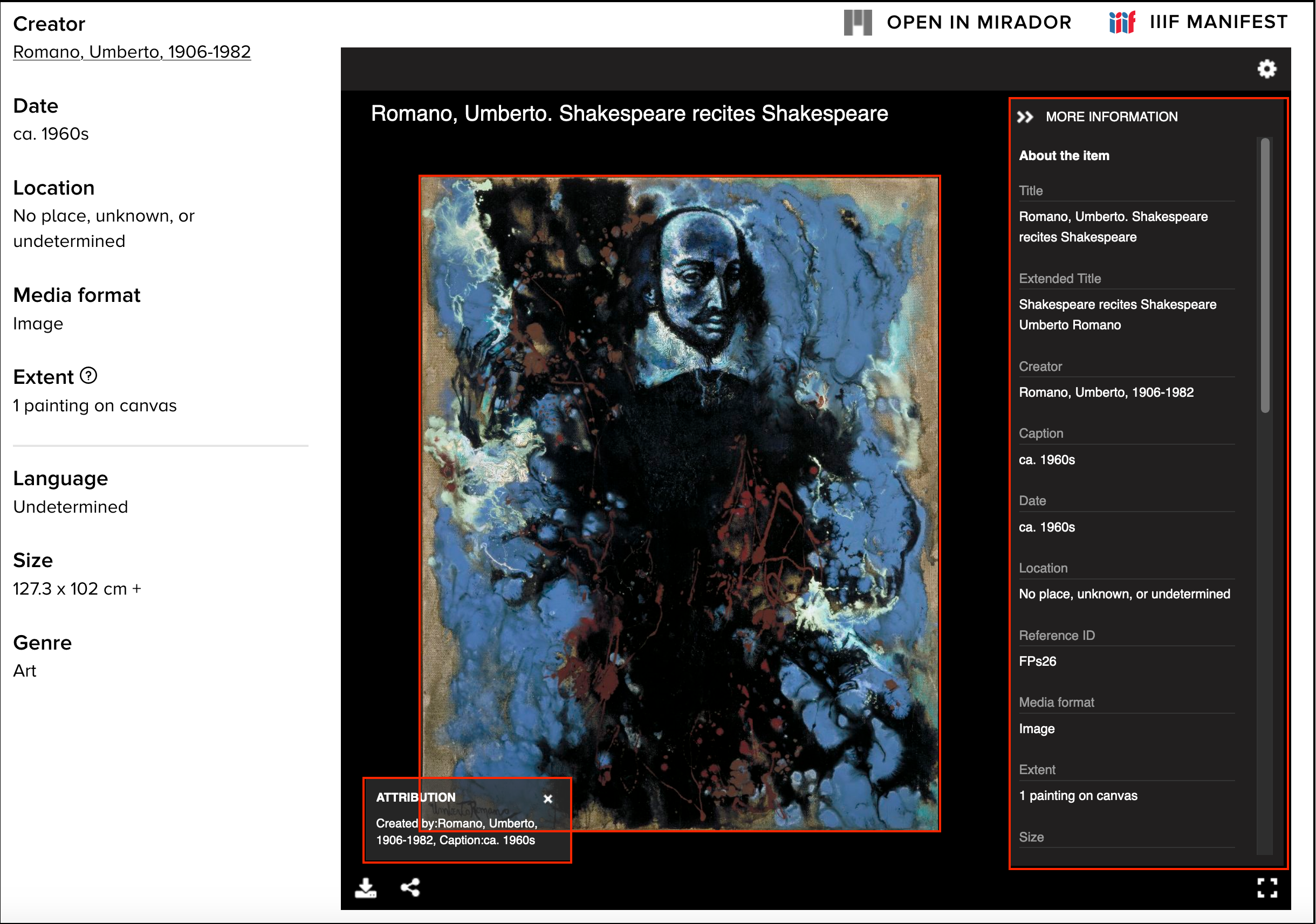Click the Mirador logo icon
This screenshot has height=924, width=1316.
click(x=858, y=23)
